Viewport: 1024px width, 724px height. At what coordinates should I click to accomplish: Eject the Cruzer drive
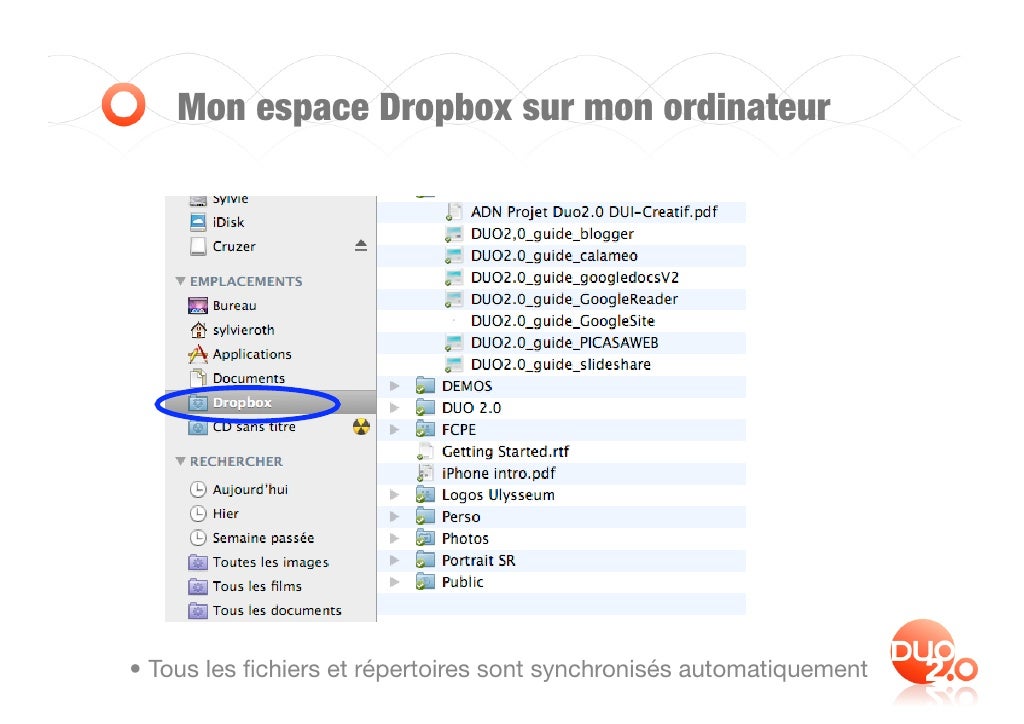[x=360, y=246]
